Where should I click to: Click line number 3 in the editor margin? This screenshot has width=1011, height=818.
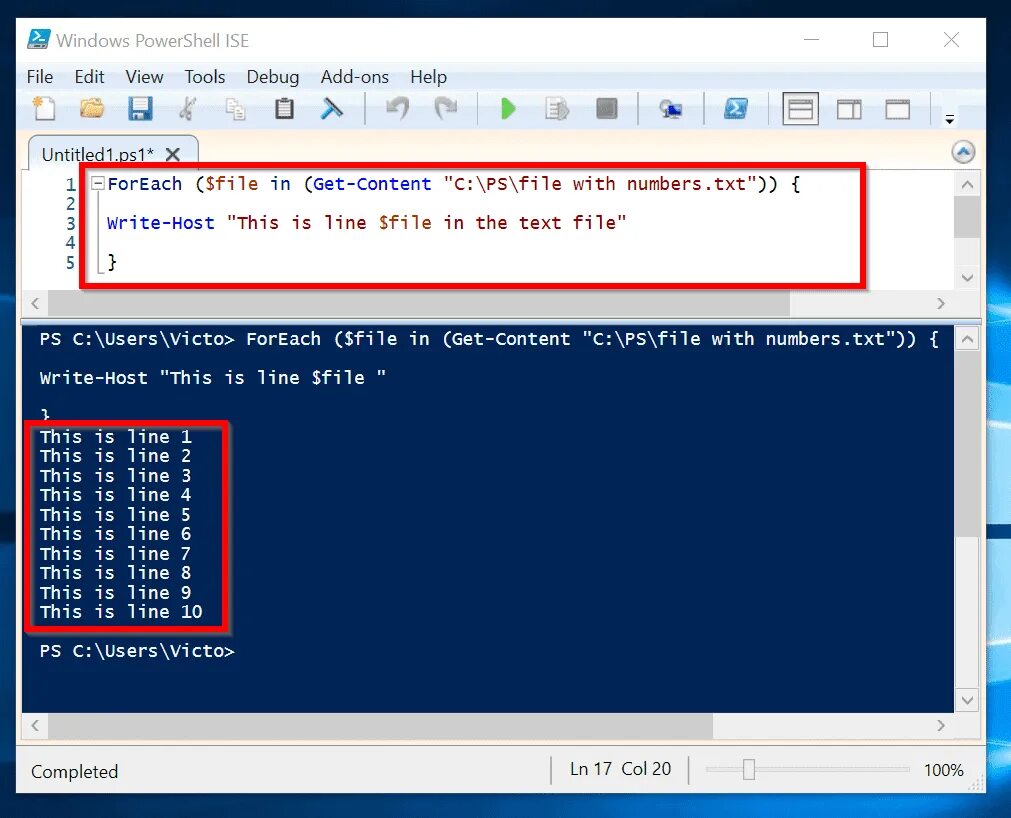coord(70,224)
